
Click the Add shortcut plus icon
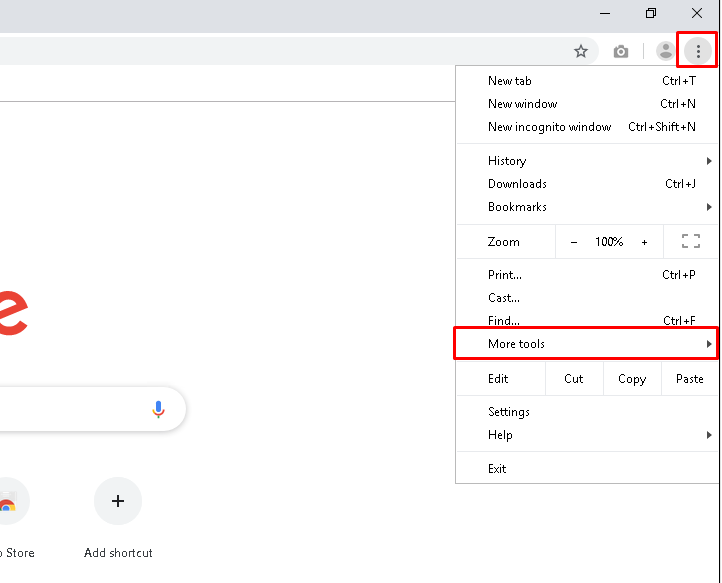pos(118,501)
